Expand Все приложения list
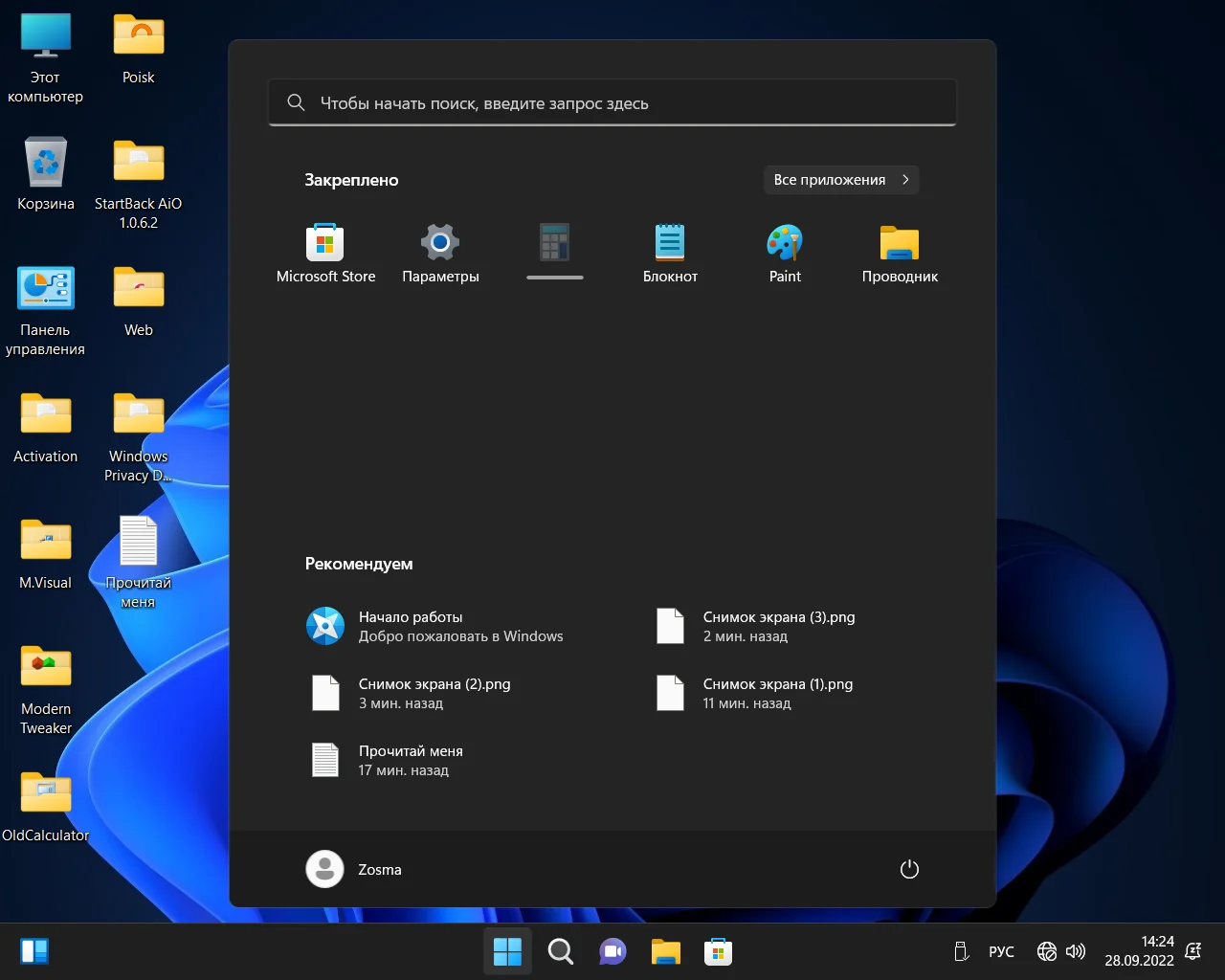This screenshot has width=1225, height=980. pos(840,180)
